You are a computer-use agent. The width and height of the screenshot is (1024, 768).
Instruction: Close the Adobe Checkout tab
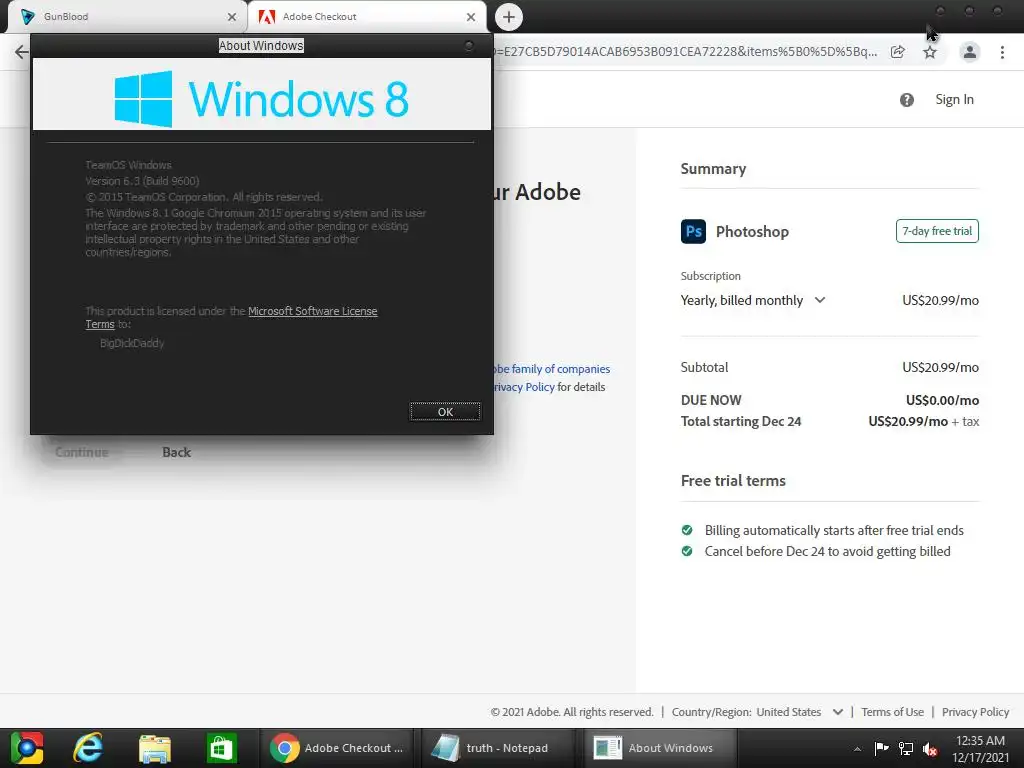pyautogui.click(x=471, y=17)
